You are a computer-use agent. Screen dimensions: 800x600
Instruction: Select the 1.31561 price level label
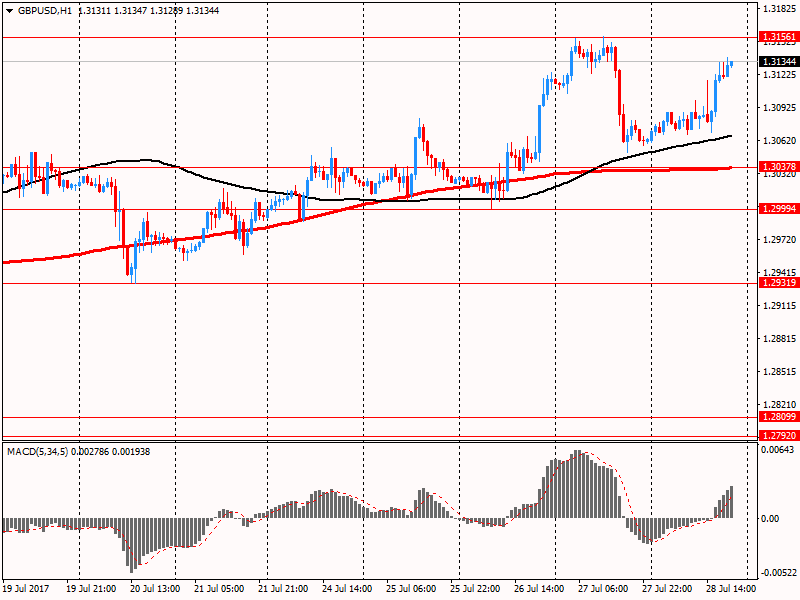click(779, 37)
